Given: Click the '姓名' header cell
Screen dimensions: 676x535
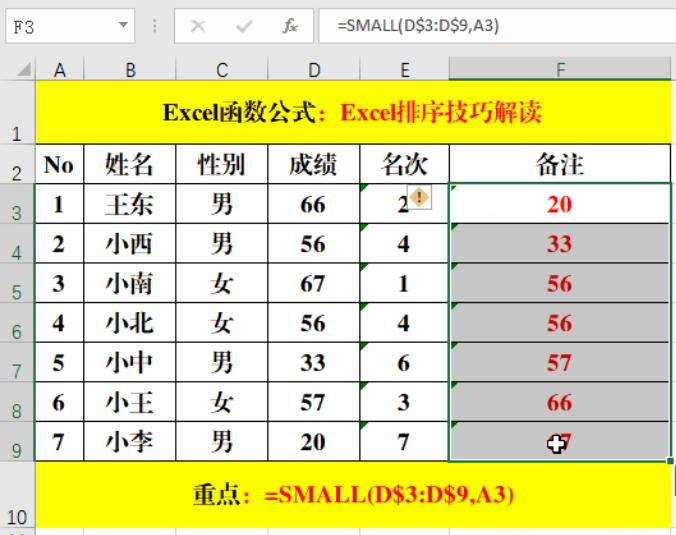Looking at the screenshot, I should (x=130, y=164).
